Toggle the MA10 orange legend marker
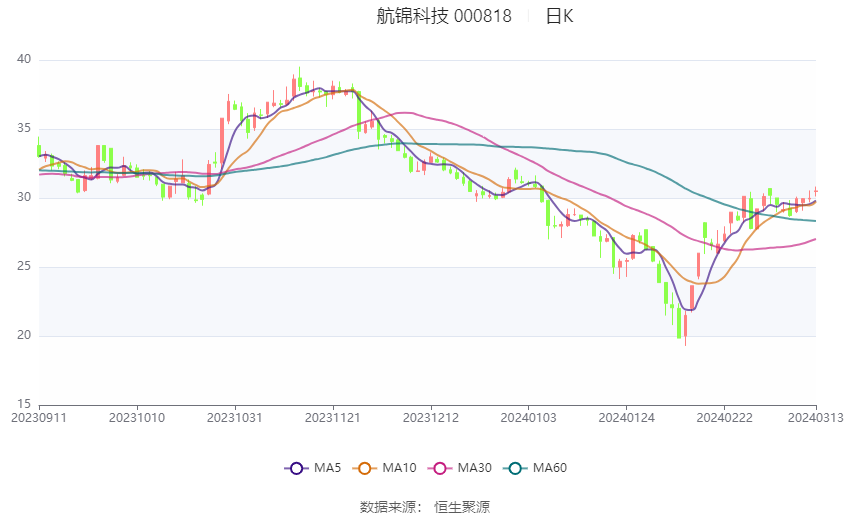 (x=365, y=468)
